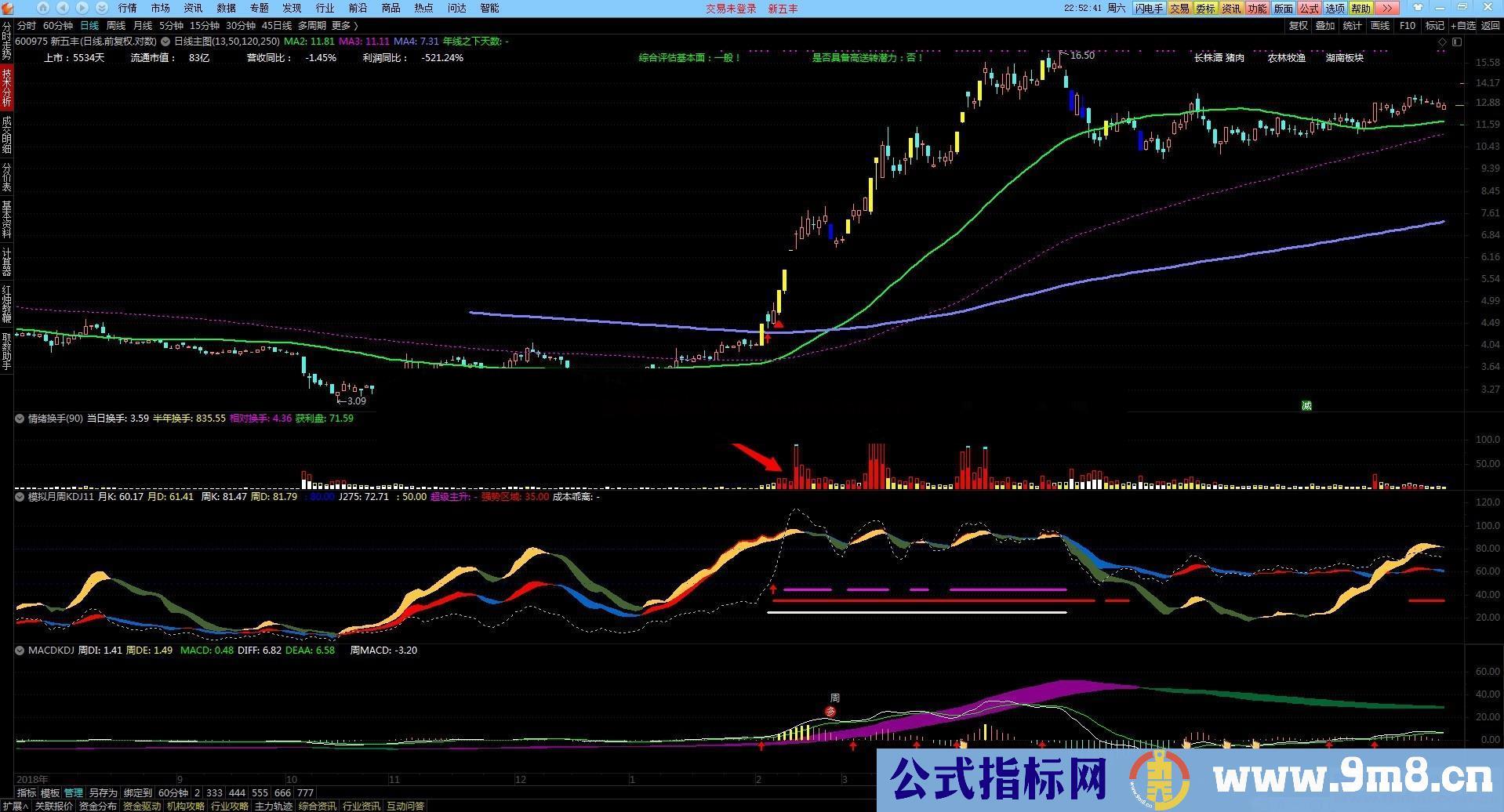The width and height of the screenshot is (1504, 812).
Task: Switch to the 周线 weekly chart tab
Action: [x=115, y=25]
